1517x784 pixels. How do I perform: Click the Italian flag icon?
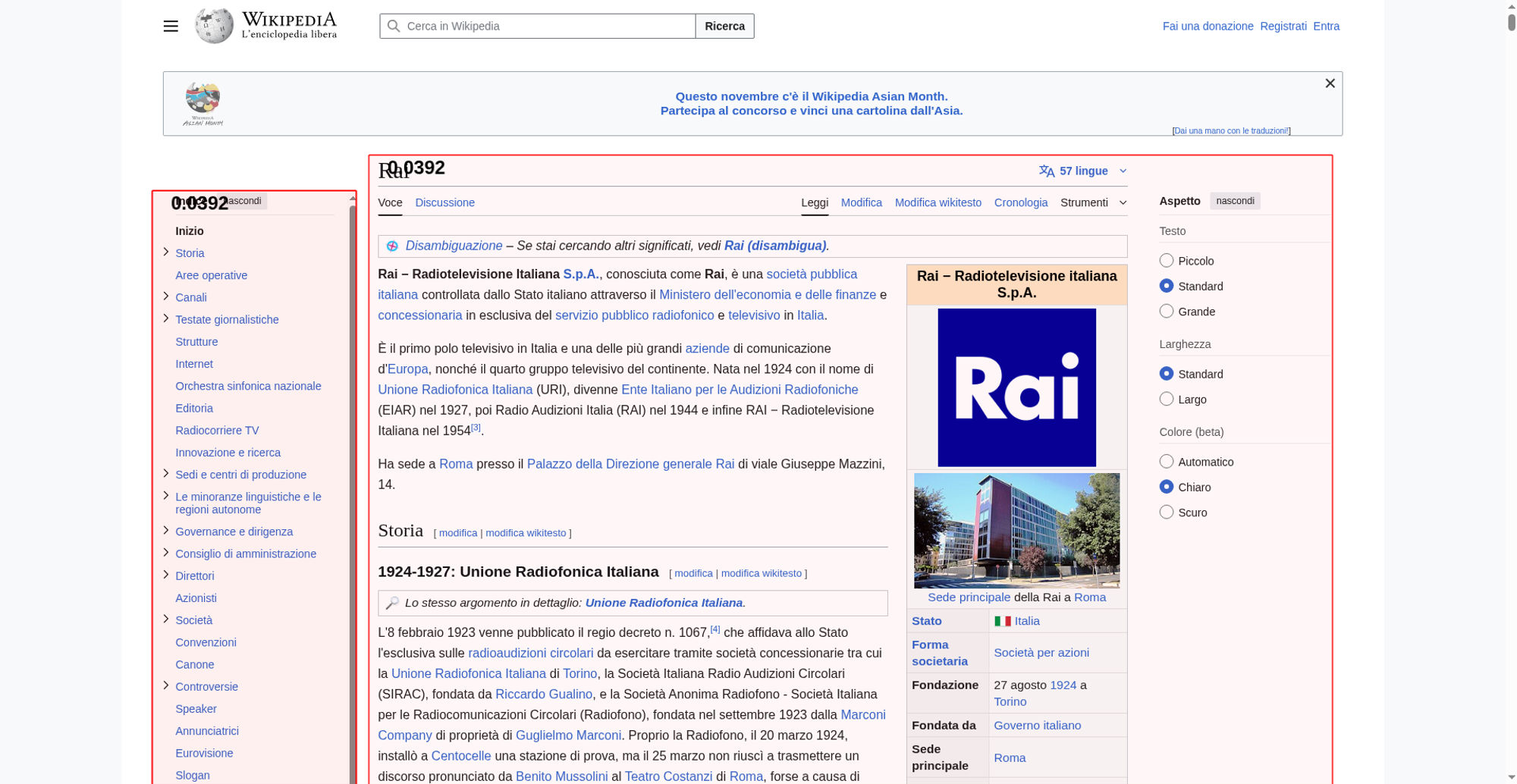pyautogui.click(x=1002, y=621)
